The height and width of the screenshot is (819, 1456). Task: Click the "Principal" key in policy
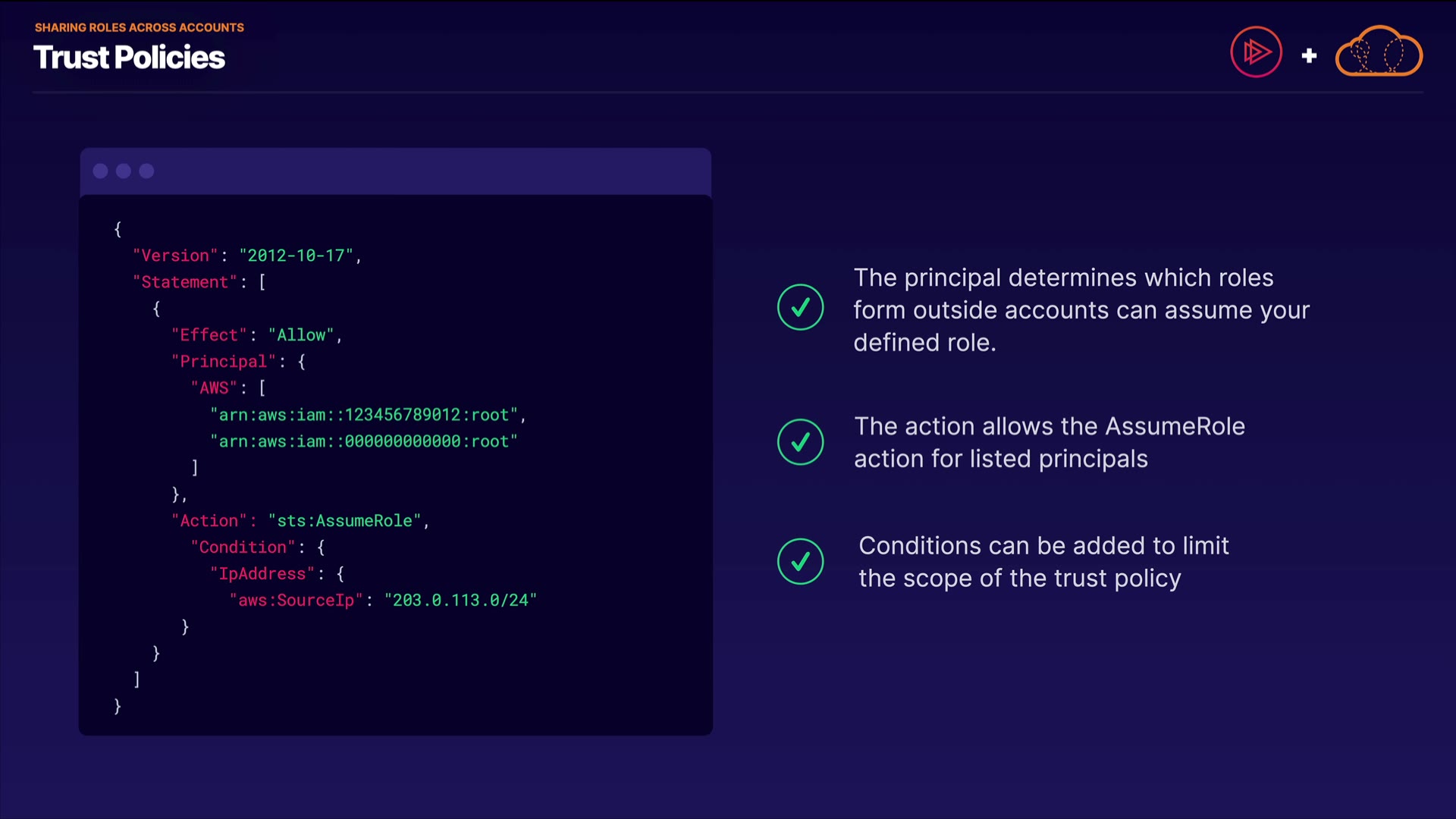[224, 362]
